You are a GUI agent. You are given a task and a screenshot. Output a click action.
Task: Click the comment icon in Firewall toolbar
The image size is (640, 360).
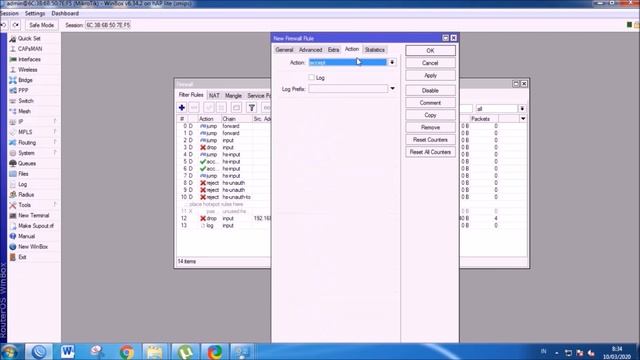pyautogui.click(x=236, y=108)
